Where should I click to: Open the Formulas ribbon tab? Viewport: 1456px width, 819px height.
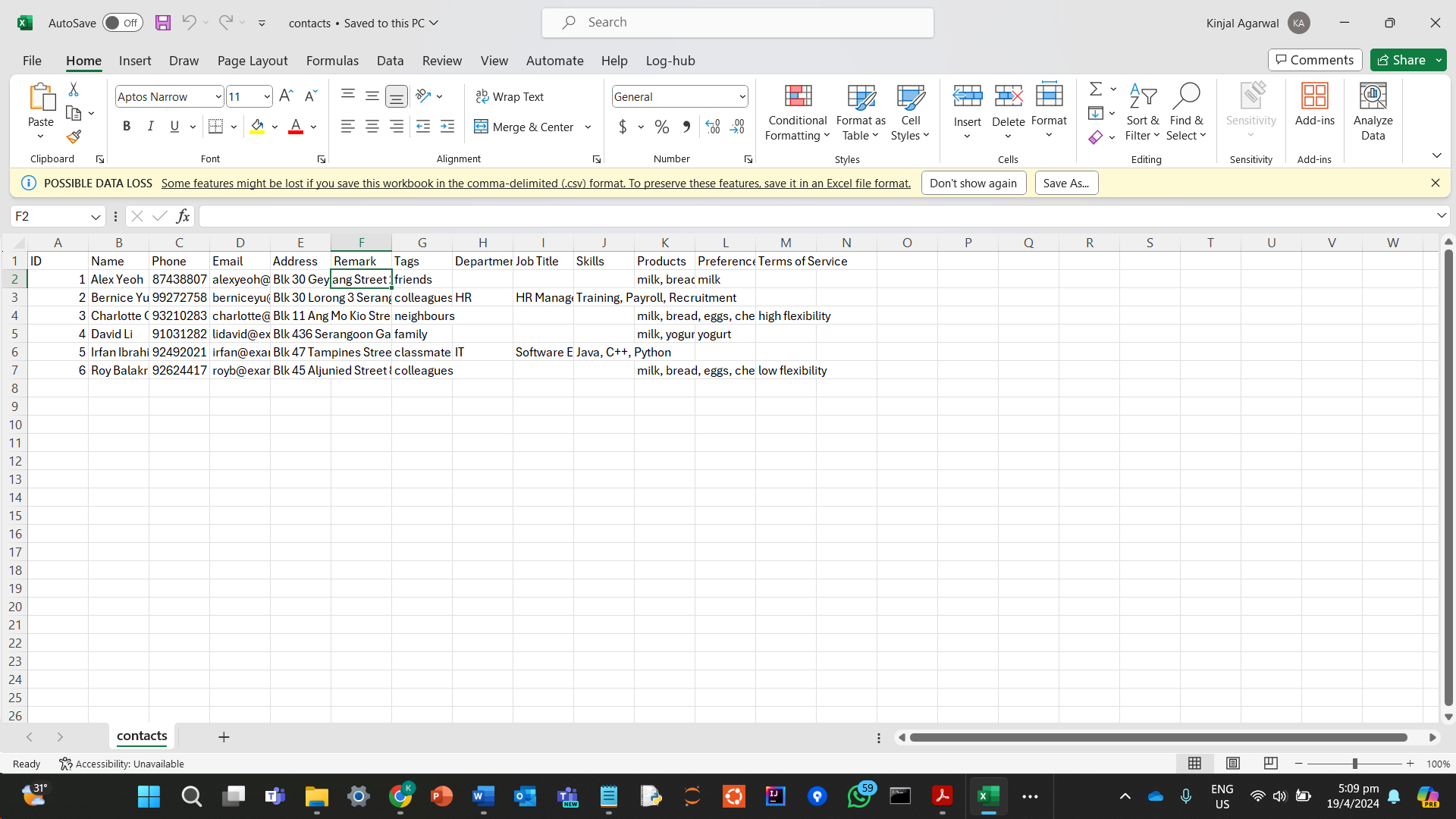pyautogui.click(x=332, y=61)
